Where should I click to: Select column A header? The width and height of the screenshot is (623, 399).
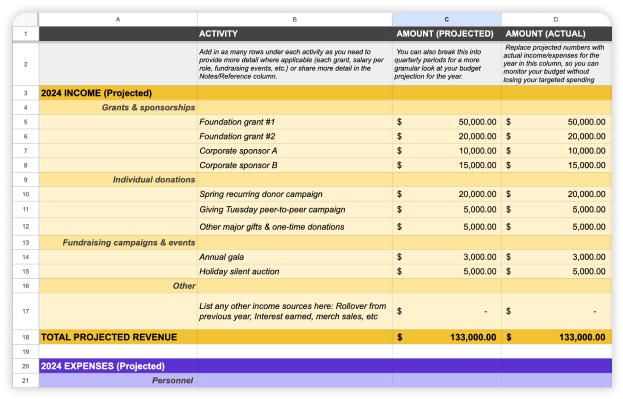point(118,19)
